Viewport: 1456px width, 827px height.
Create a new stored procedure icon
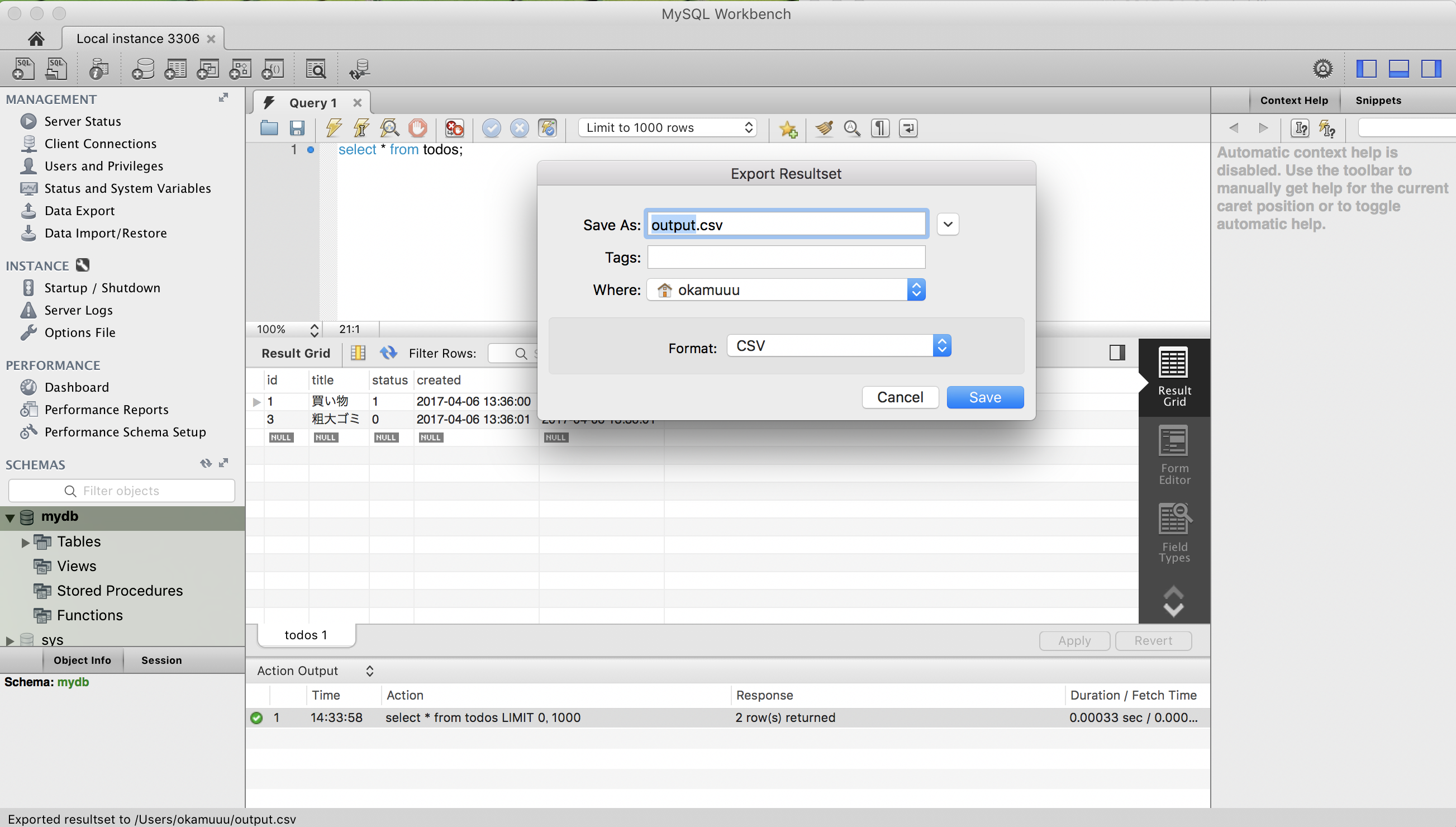click(x=240, y=69)
